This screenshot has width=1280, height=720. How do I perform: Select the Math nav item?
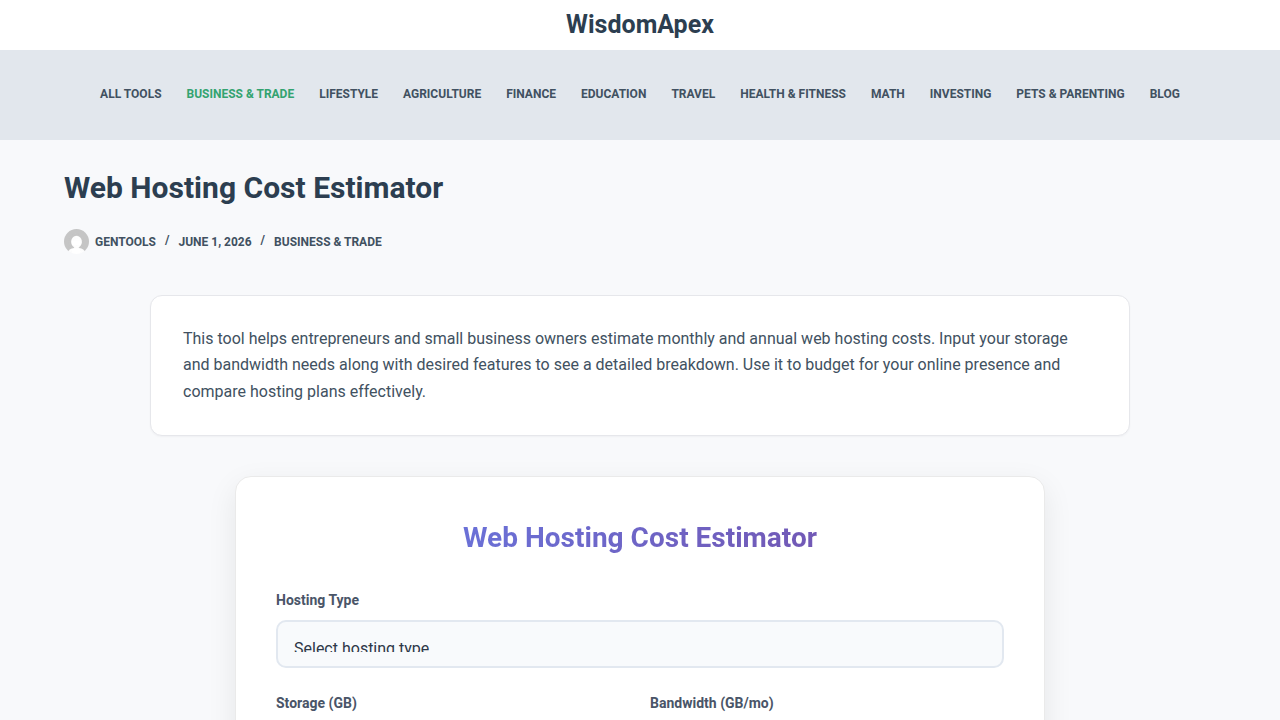[x=888, y=94]
